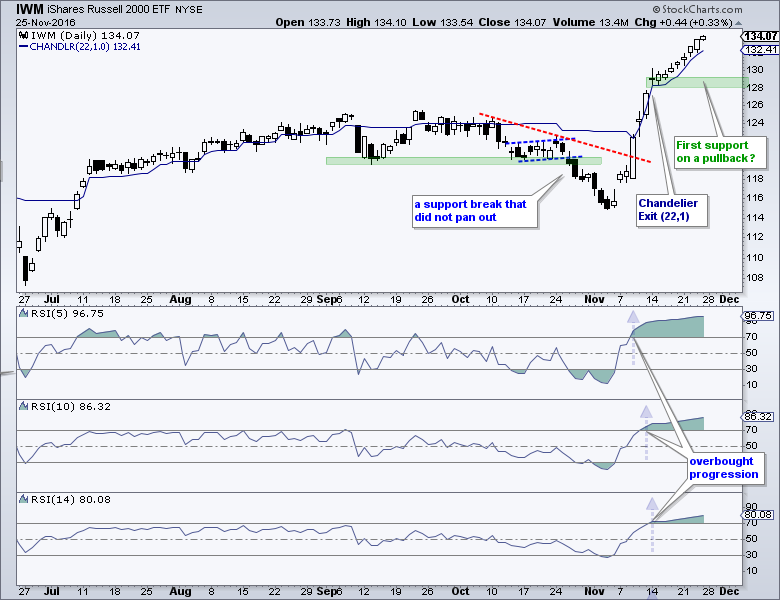Image resolution: width=780 pixels, height=600 pixels.
Task: Click the RSI(10) panel indicator icon
Action: point(23,406)
